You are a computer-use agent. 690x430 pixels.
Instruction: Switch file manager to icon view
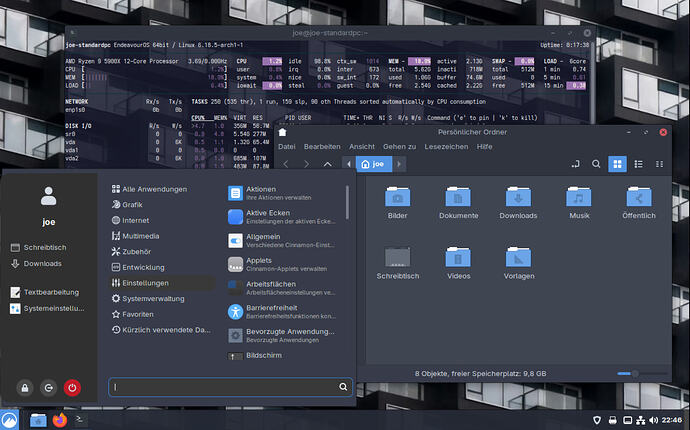point(617,164)
